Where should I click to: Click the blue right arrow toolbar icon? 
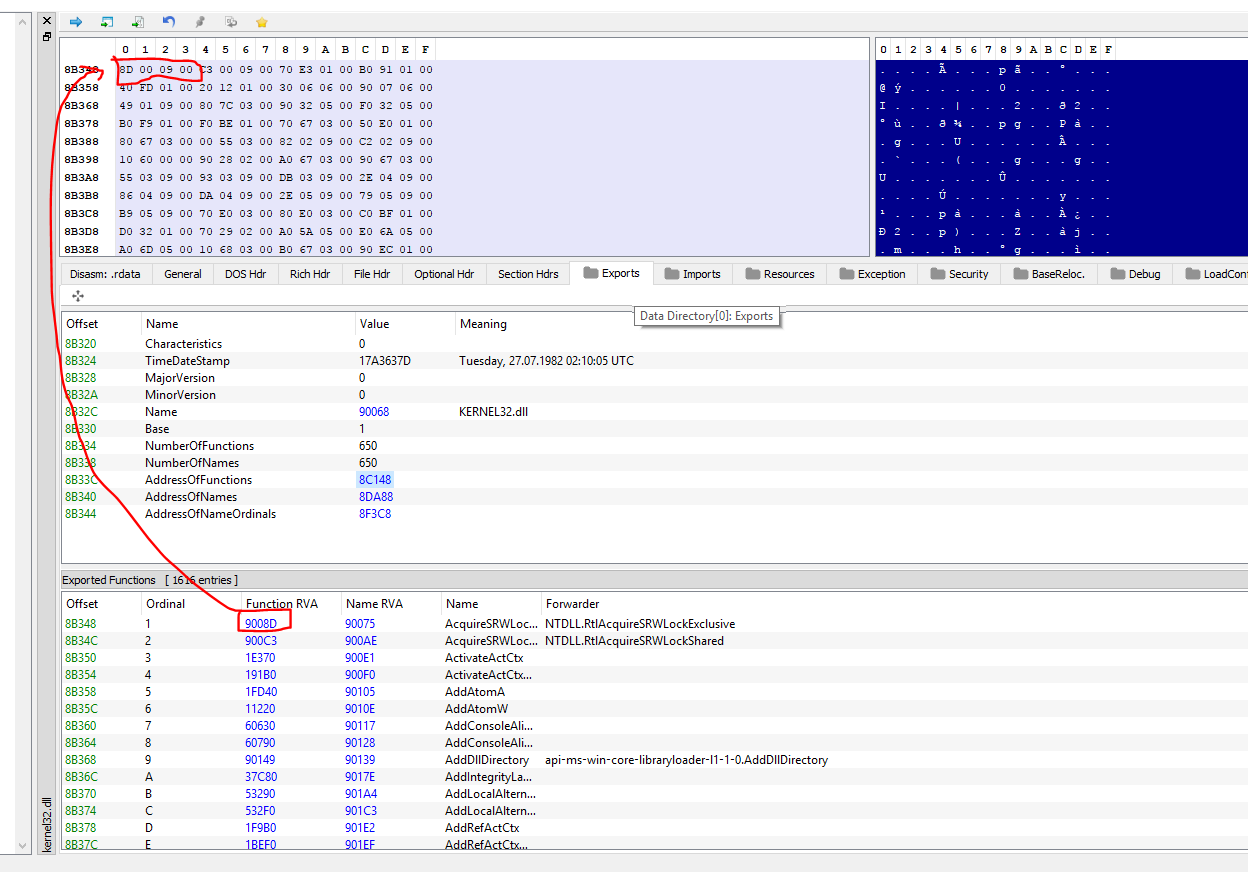(x=76, y=21)
